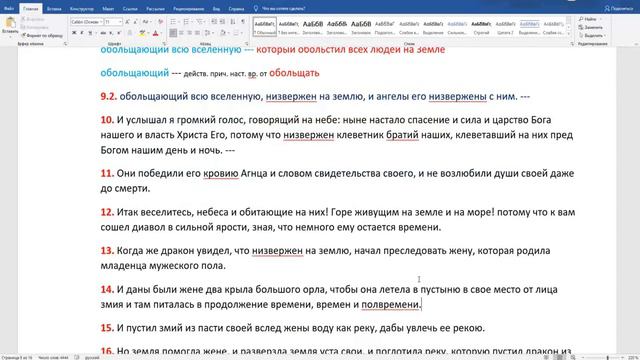
Task: Increase font size with the larger A icon
Action: (x=127, y=22)
